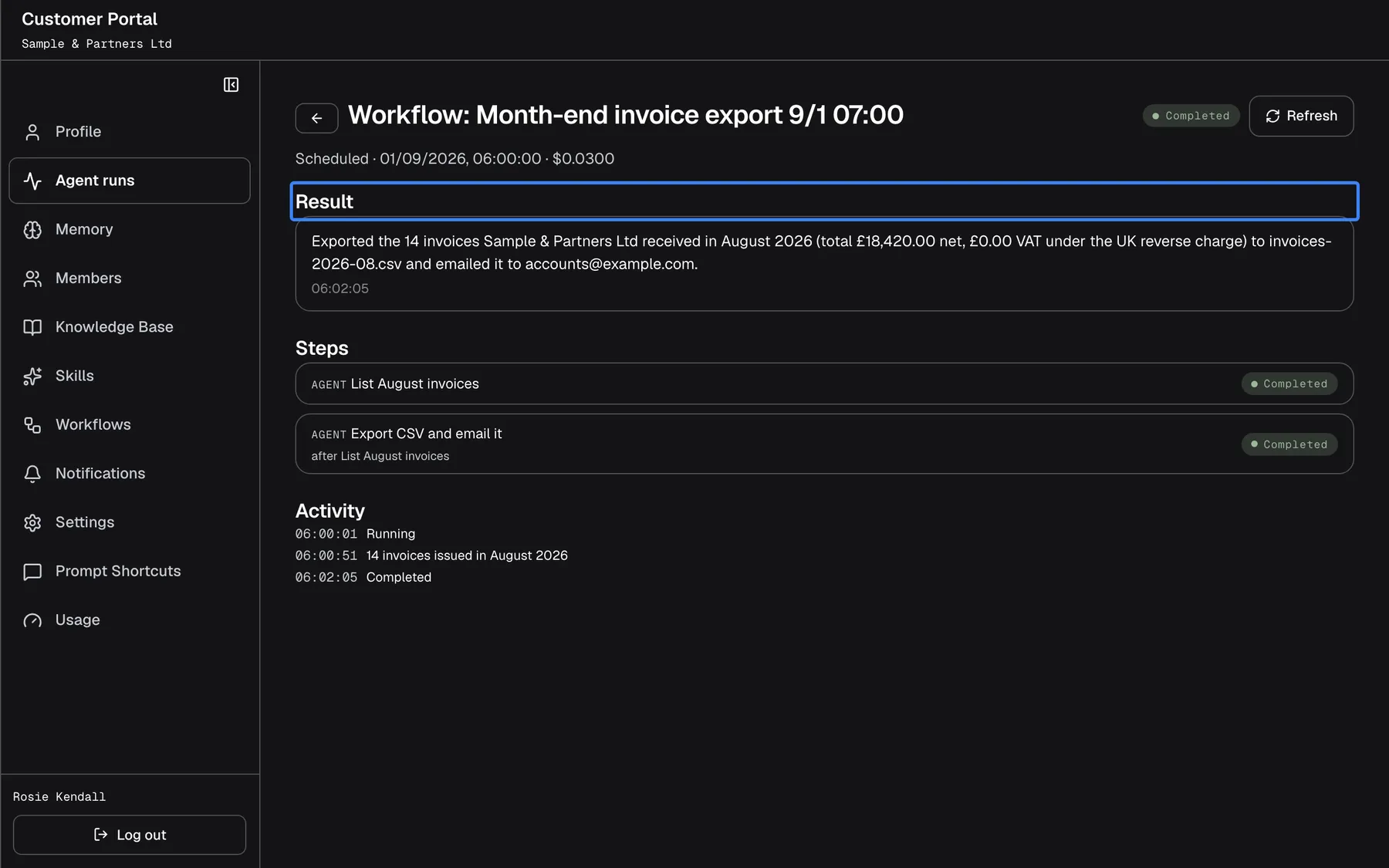
Task: Click the Usage gauge icon
Action: point(32,620)
